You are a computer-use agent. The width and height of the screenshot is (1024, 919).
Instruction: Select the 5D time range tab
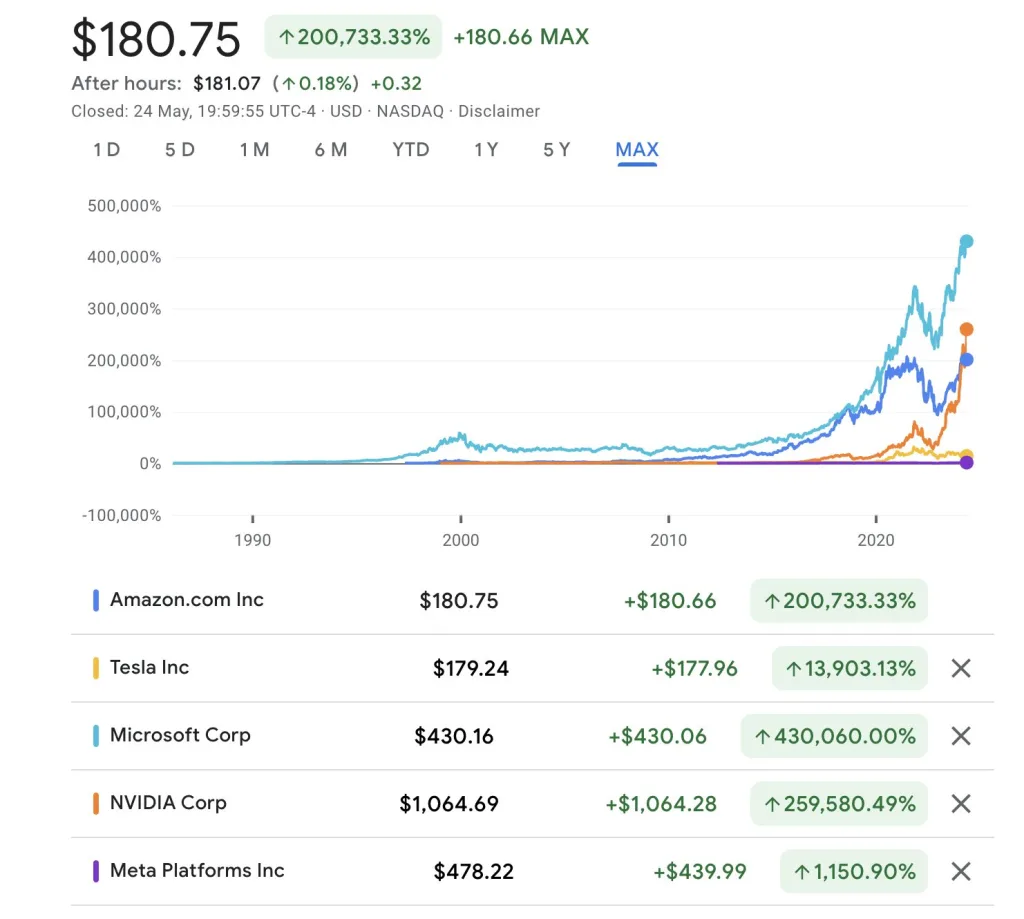pyautogui.click(x=180, y=150)
